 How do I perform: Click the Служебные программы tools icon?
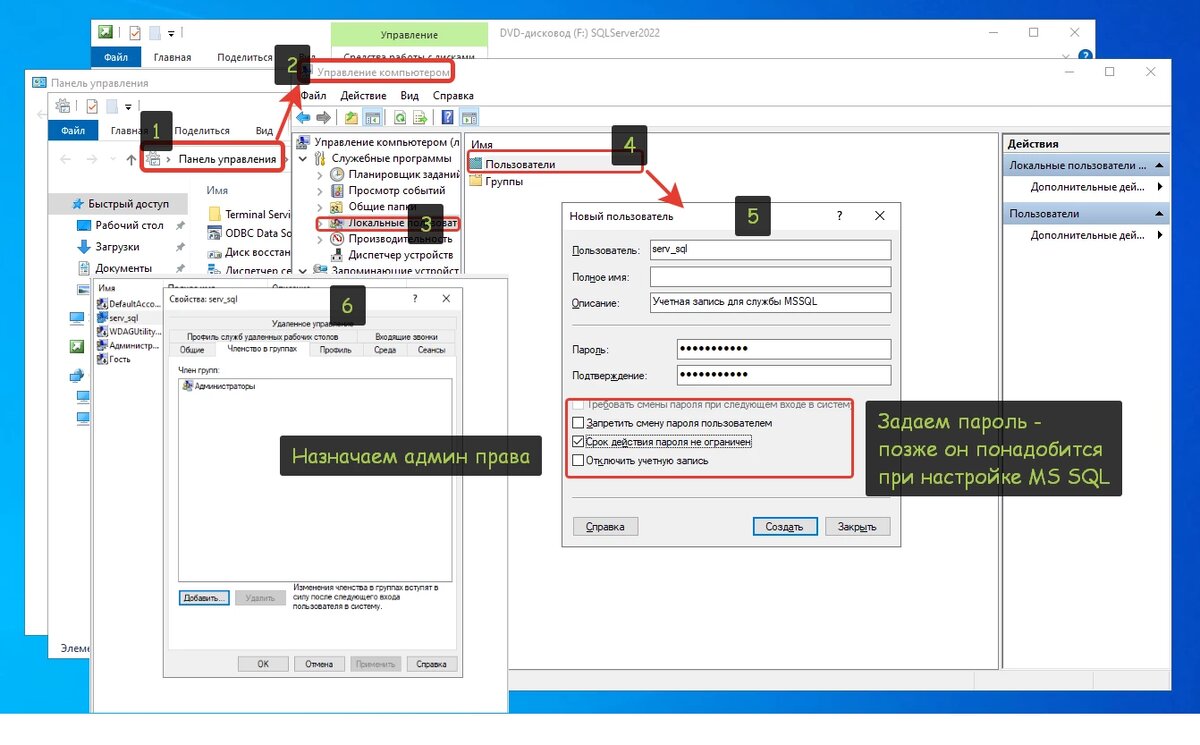[x=321, y=158]
